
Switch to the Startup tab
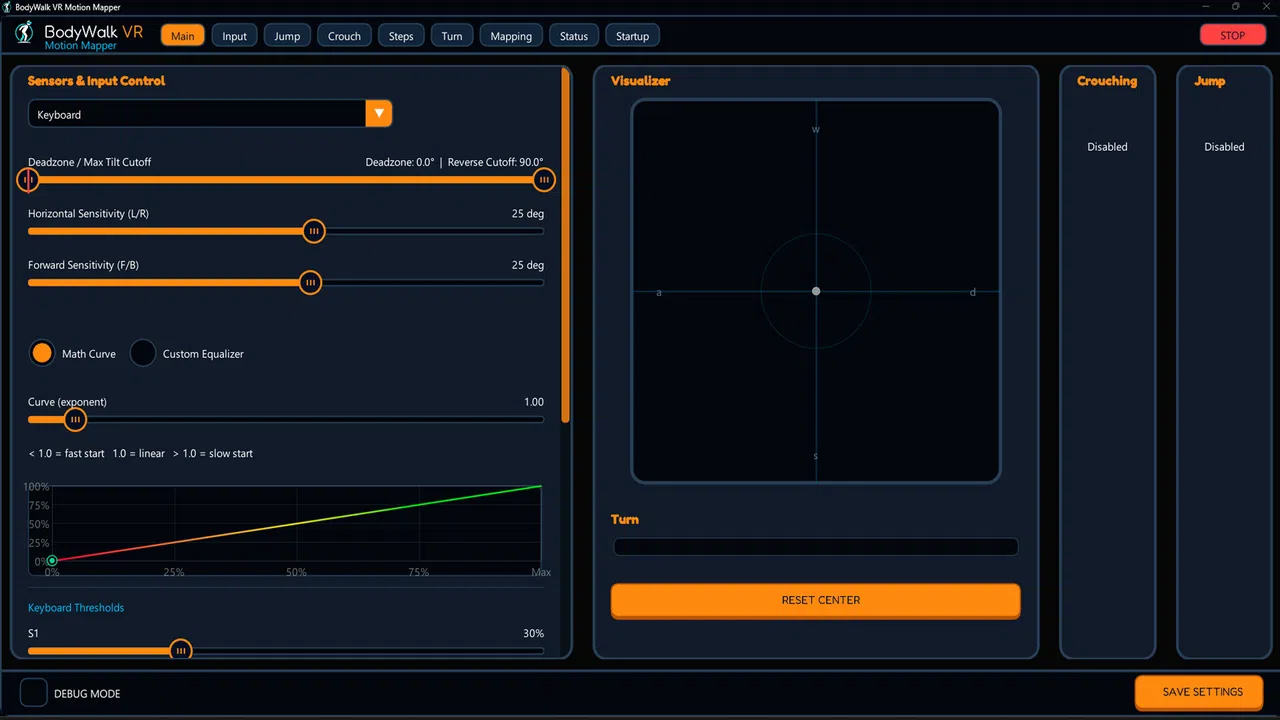[x=632, y=36]
